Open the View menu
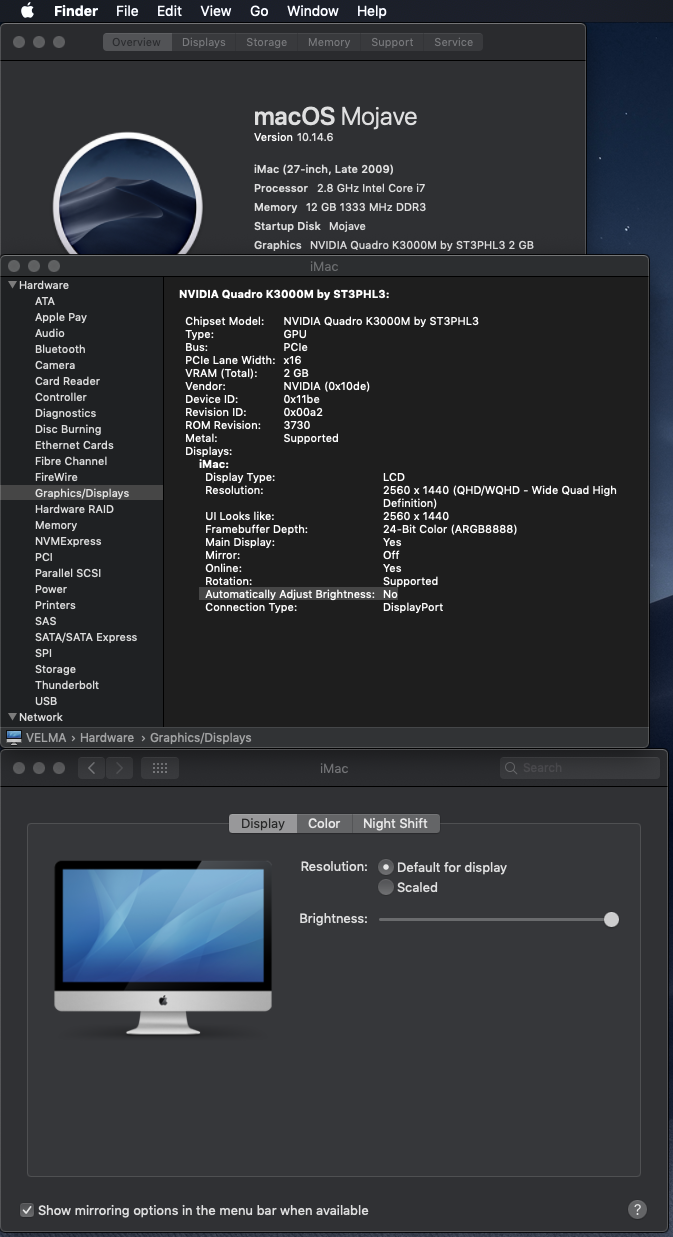 pos(216,11)
